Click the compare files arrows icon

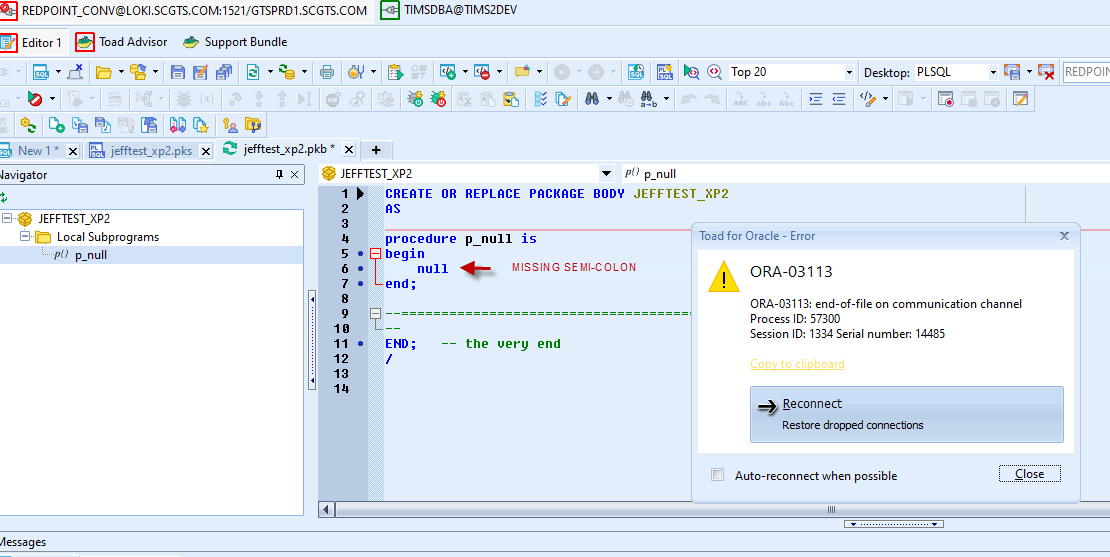(x=177, y=125)
